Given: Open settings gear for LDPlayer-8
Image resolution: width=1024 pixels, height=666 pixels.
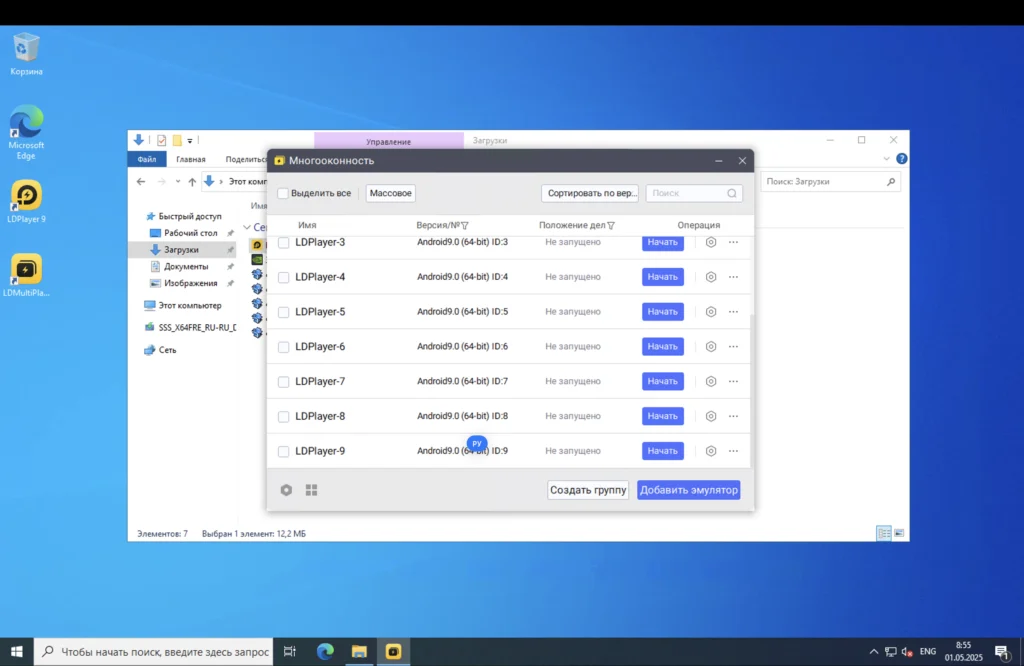Looking at the screenshot, I should point(711,416).
